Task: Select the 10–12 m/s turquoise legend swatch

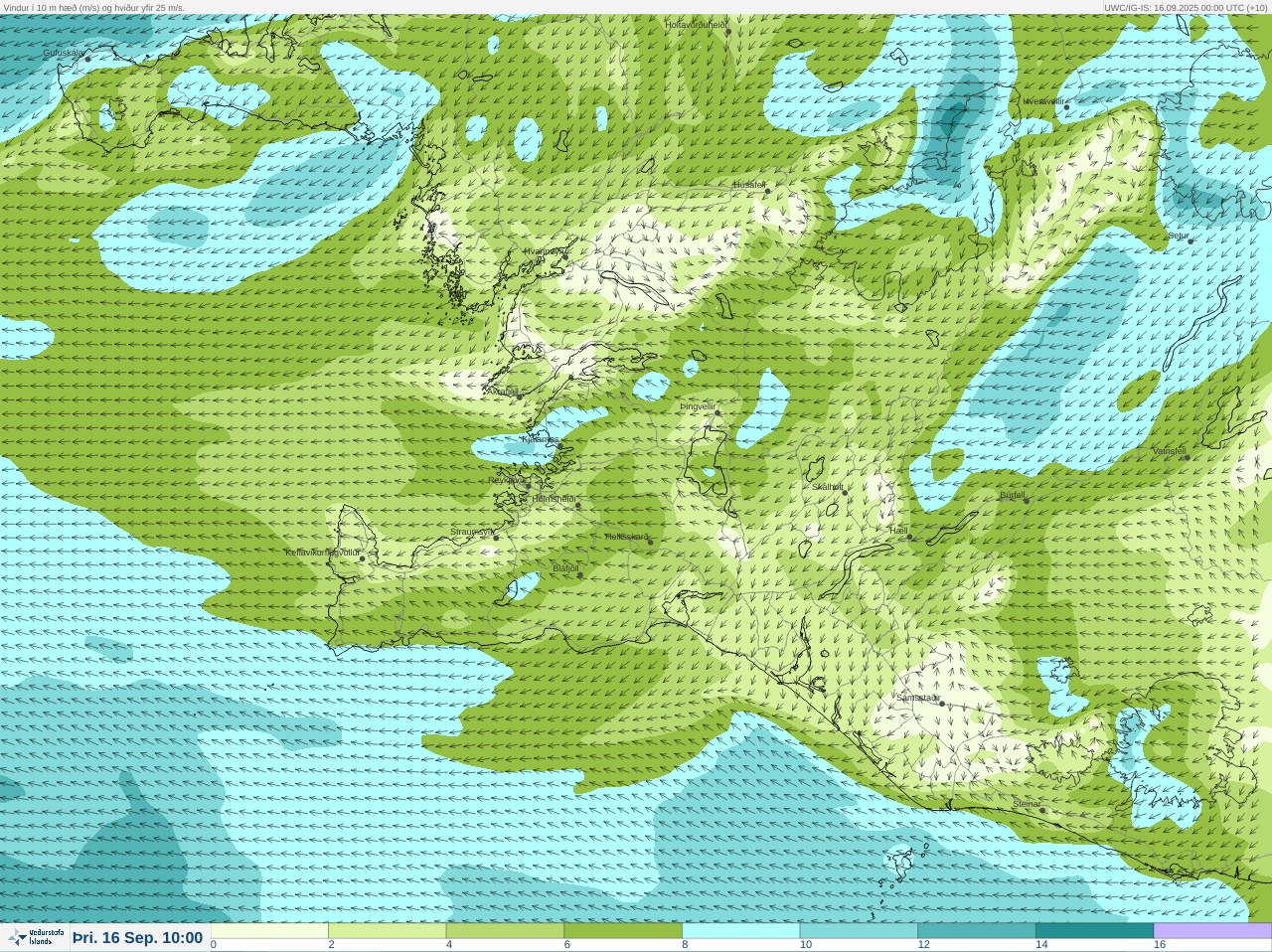Action: tap(859, 930)
